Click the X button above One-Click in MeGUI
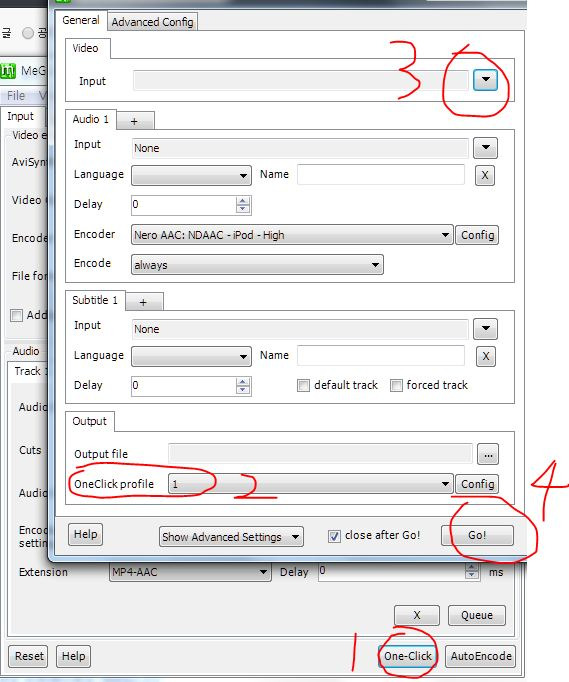 click(x=417, y=615)
